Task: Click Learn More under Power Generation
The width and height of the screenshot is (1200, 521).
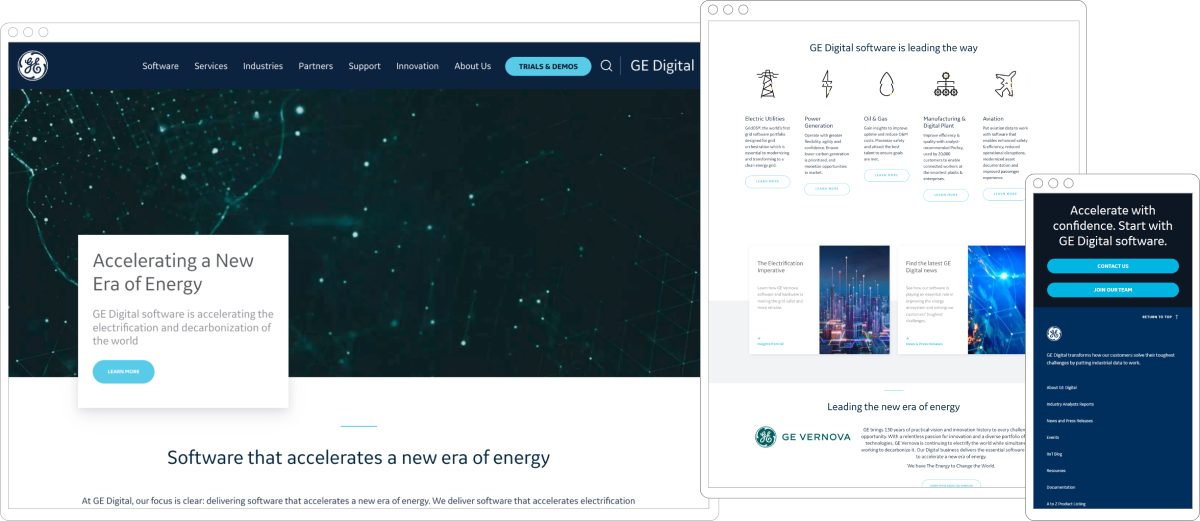Action: coord(827,188)
